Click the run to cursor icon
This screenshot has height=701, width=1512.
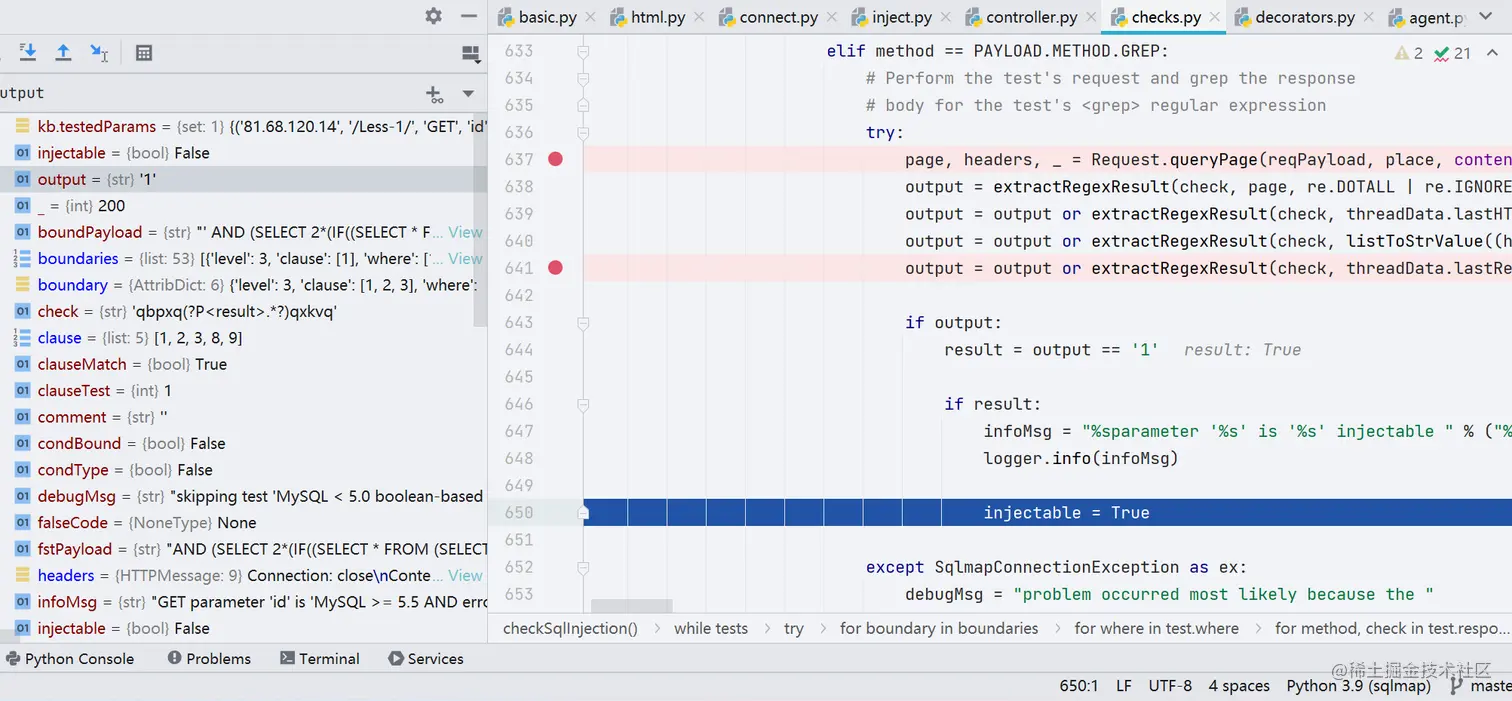99,52
